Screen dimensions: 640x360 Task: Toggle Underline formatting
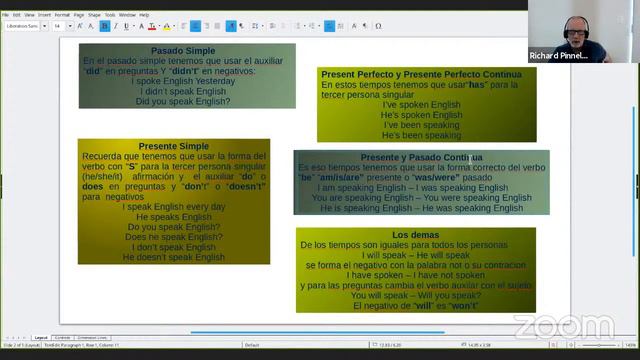point(126,26)
